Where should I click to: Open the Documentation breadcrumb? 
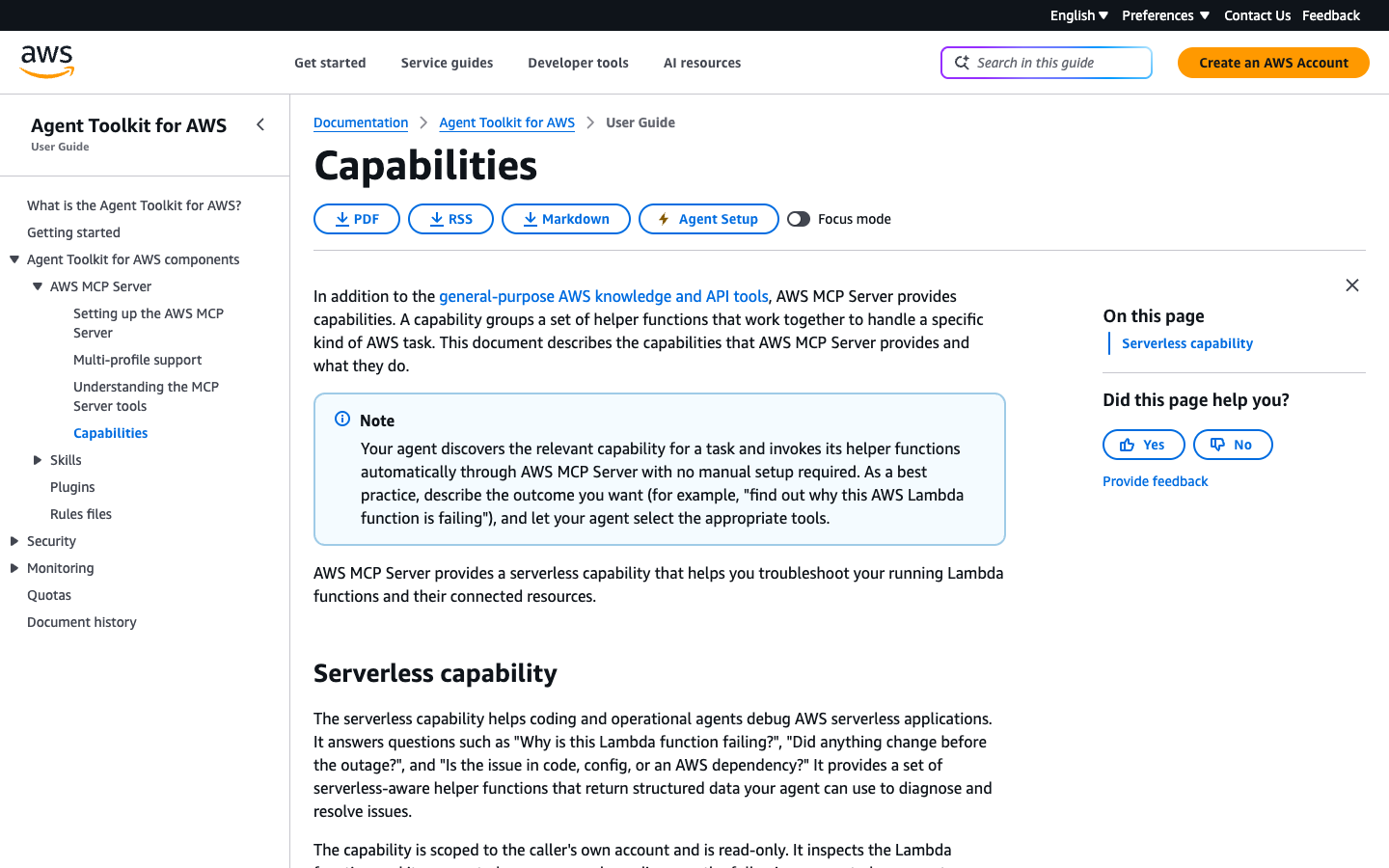tap(361, 122)
